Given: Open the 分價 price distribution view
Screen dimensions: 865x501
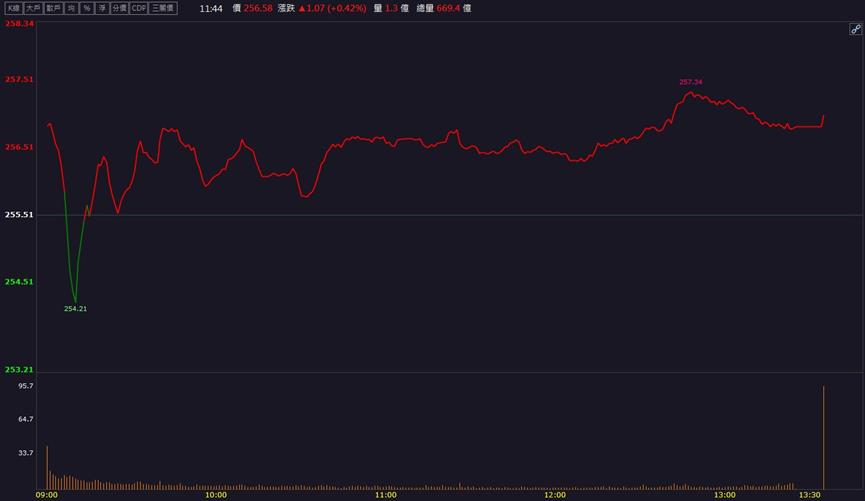Looking at the screenshot, I should [x=119, y=8].
